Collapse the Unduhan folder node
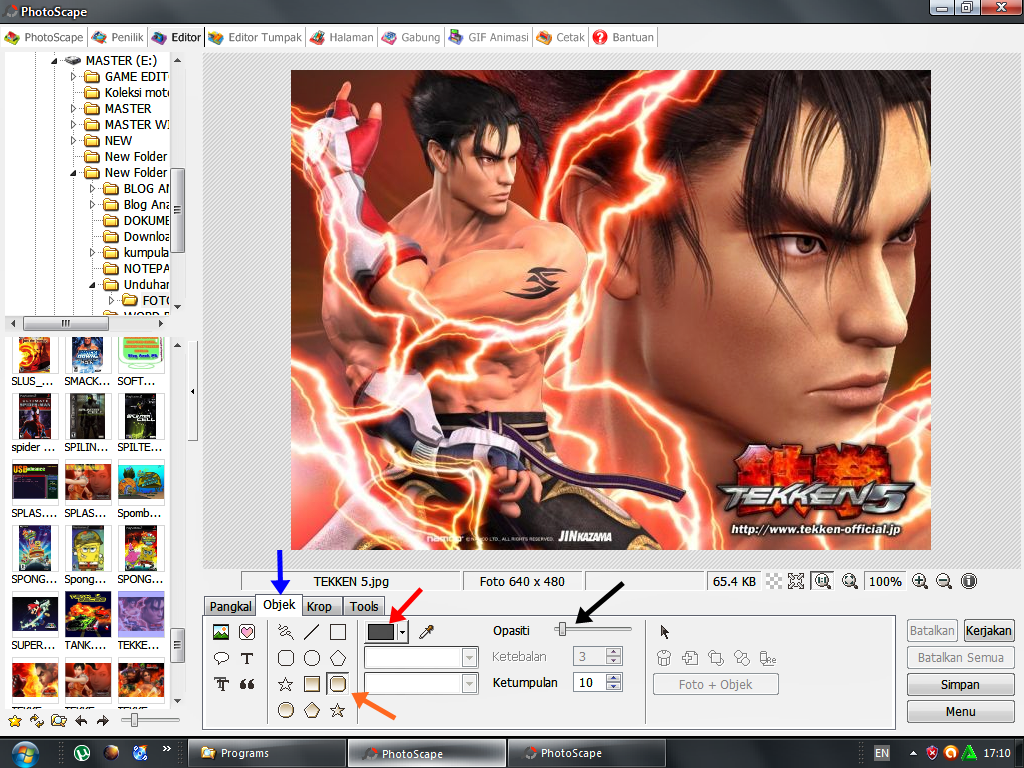The width and height of the screenshot is (1024, 768). (x=92, y=285)
